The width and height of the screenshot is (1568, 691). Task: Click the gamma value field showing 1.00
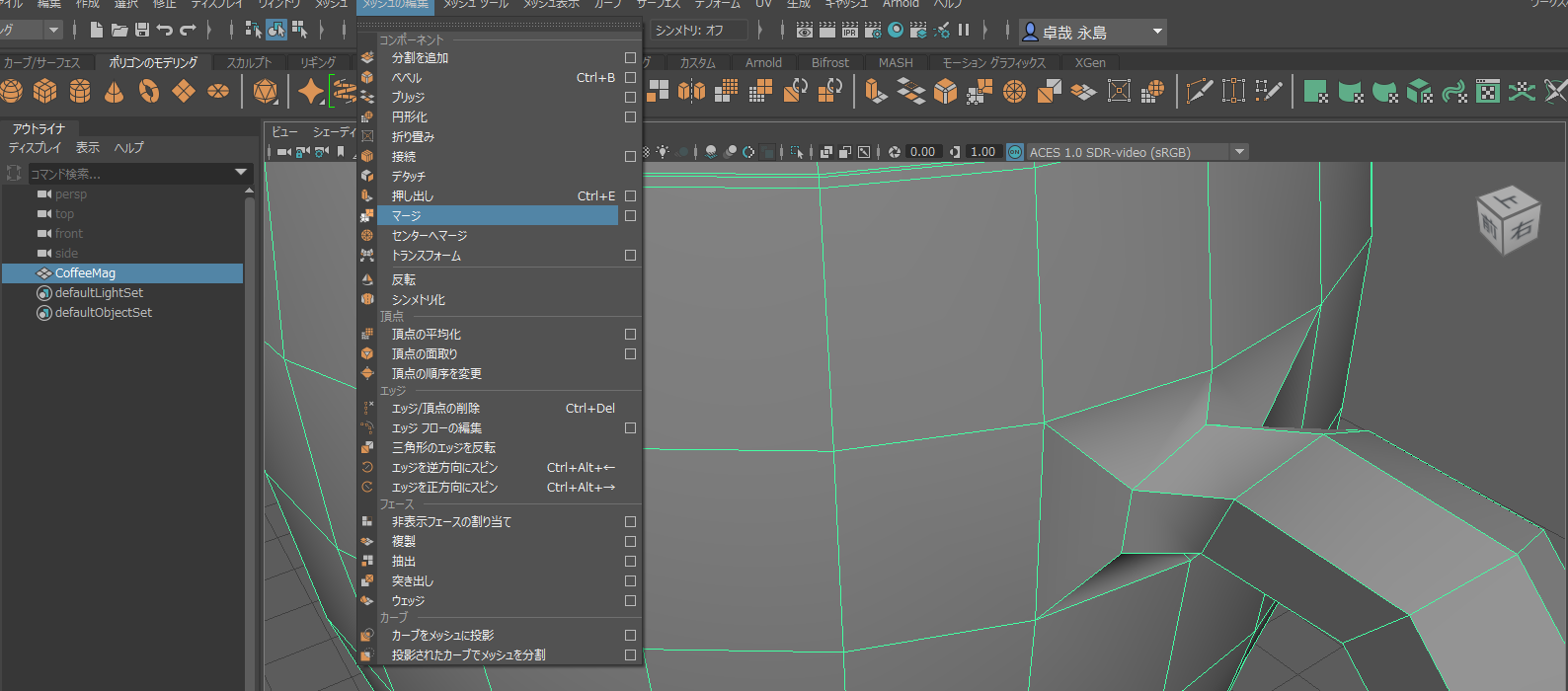(982, 152)
